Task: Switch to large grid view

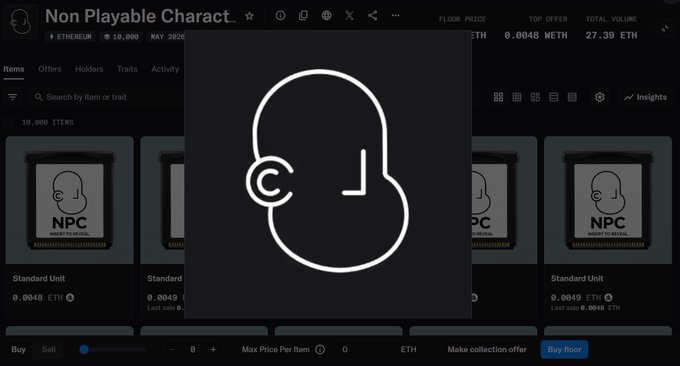Action: click(x=498, y=97)
